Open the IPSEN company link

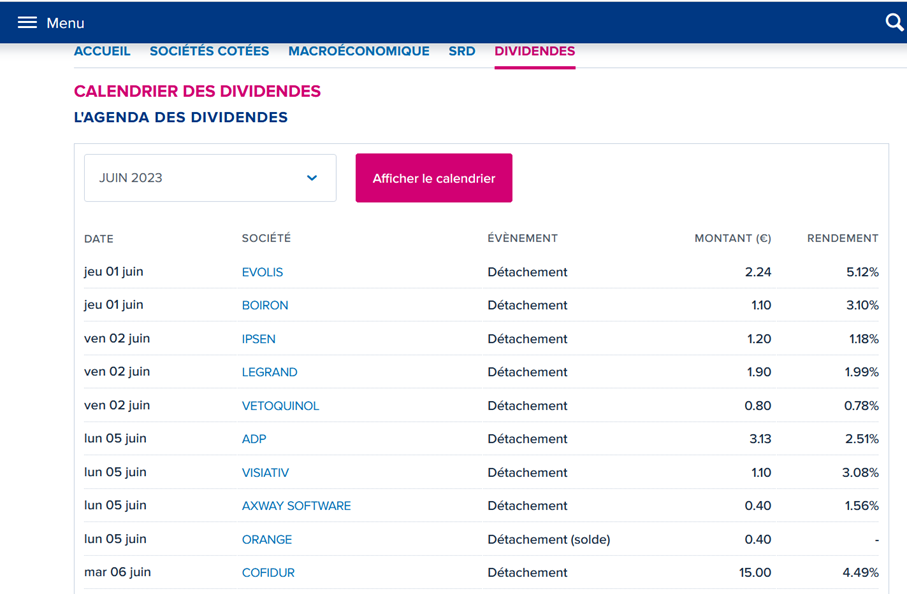[259, 339]
